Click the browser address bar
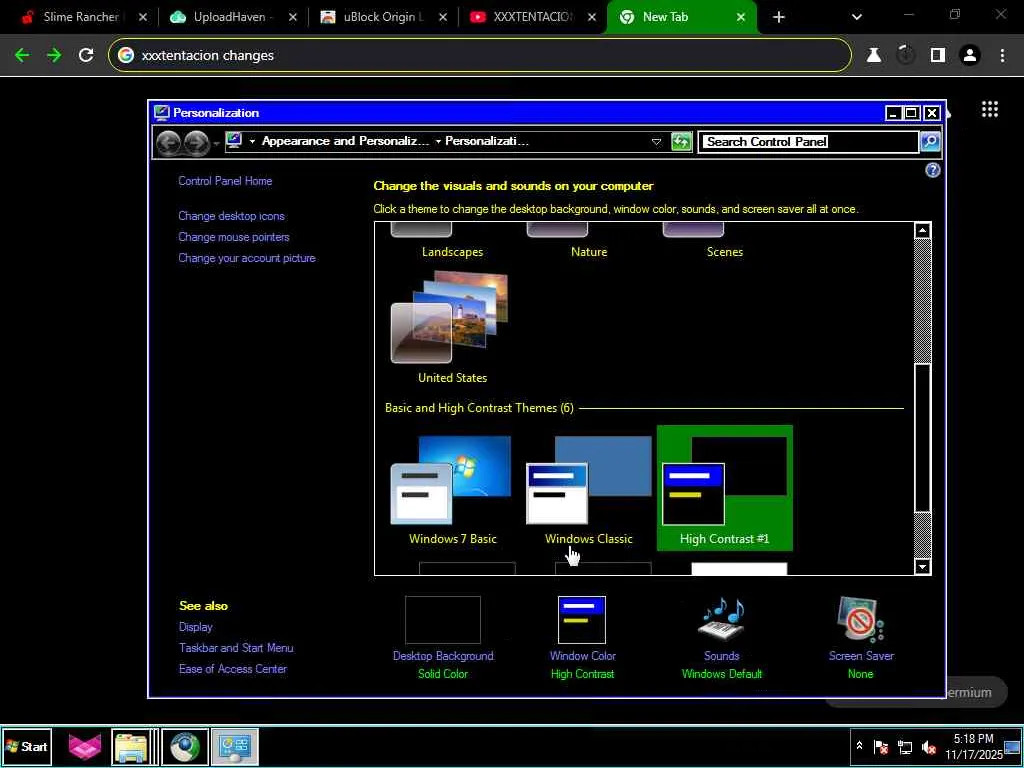The width and height of the screenshot is (1024, 768). tap(479, 56)
